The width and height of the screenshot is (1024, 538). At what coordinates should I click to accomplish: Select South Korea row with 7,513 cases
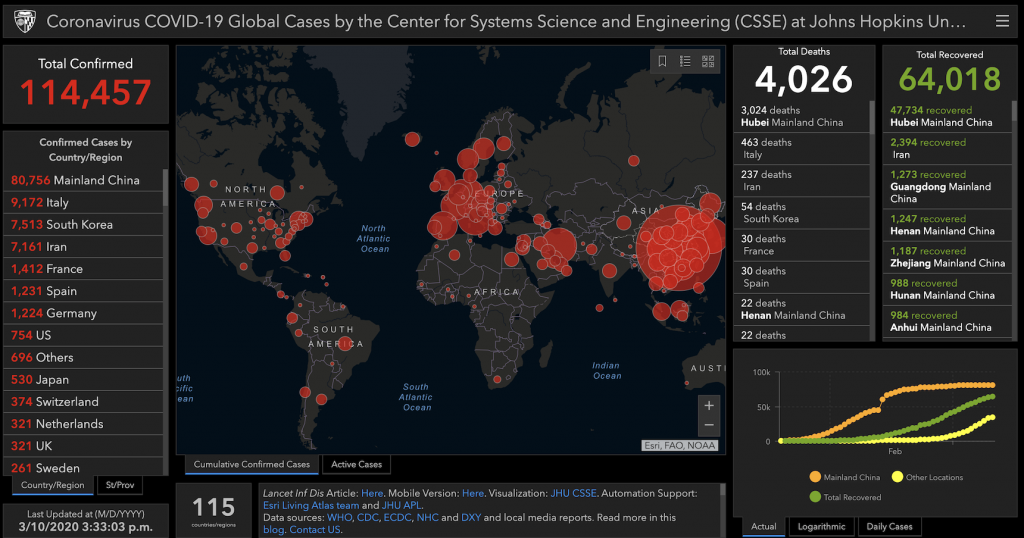click(x=83, y=225)
